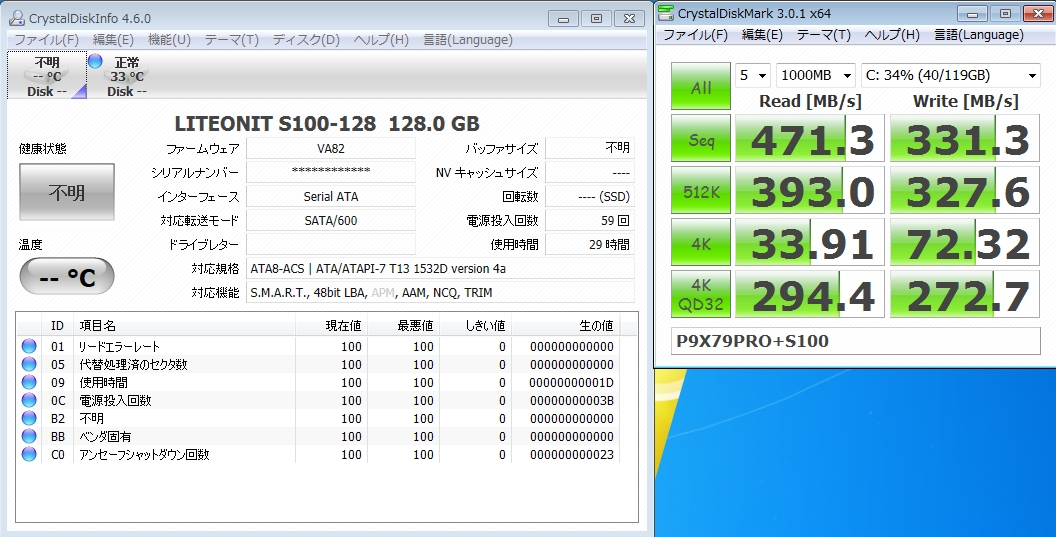Click the 現在値 column header
This screenshot has width=1056, height=537.
(332, 326)
